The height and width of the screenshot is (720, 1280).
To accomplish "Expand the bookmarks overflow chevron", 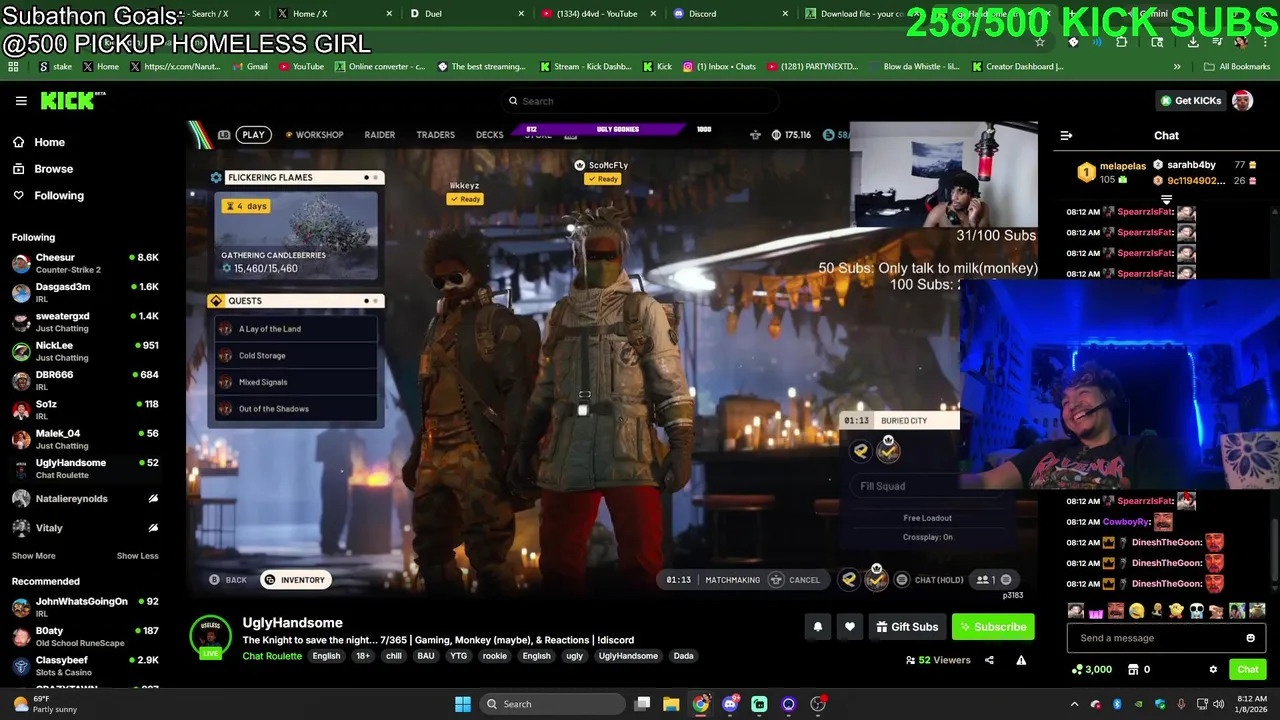I will (1177, 67).
